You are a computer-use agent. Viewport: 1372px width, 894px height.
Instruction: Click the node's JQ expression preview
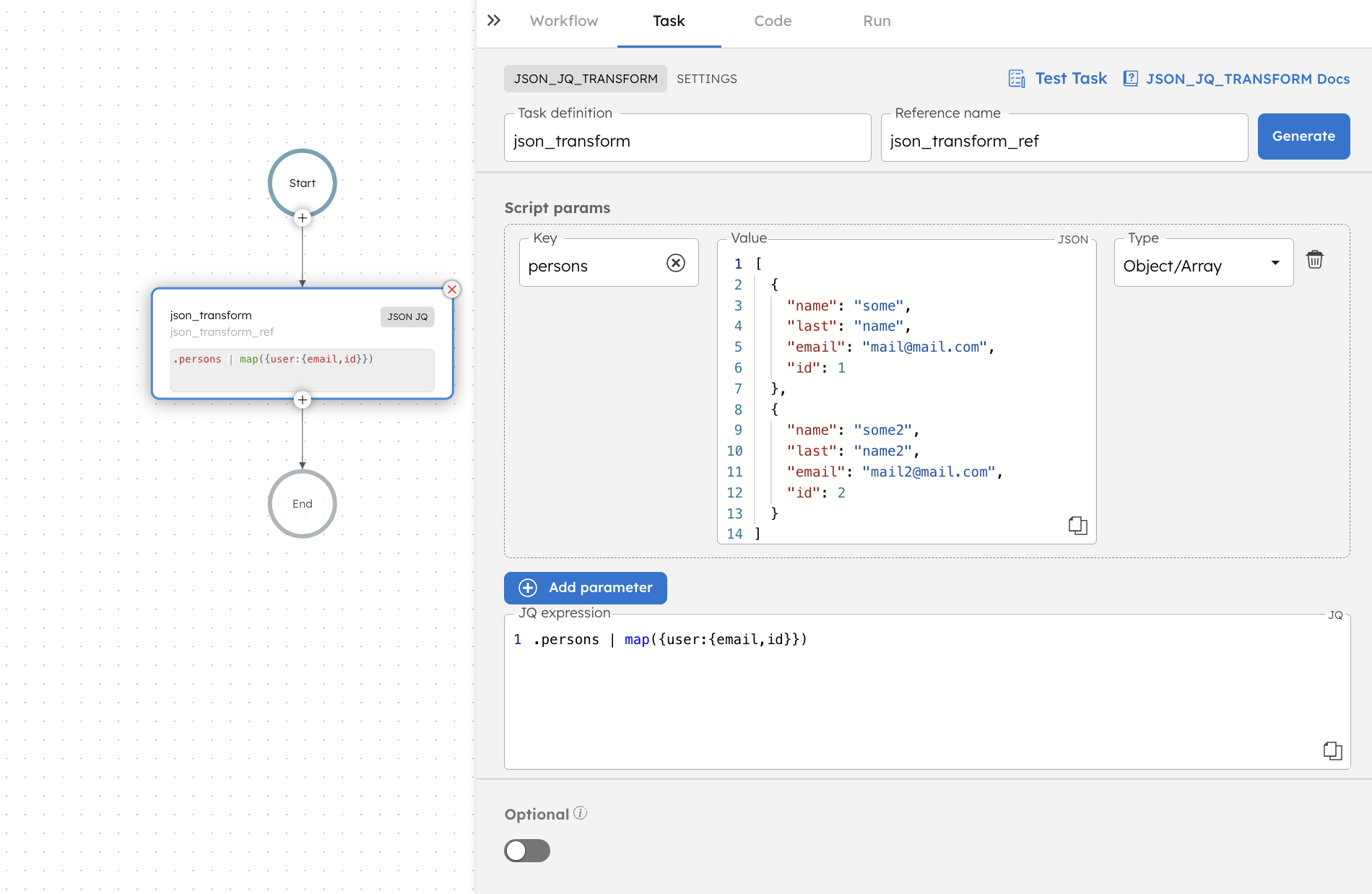tap(303, 370)
